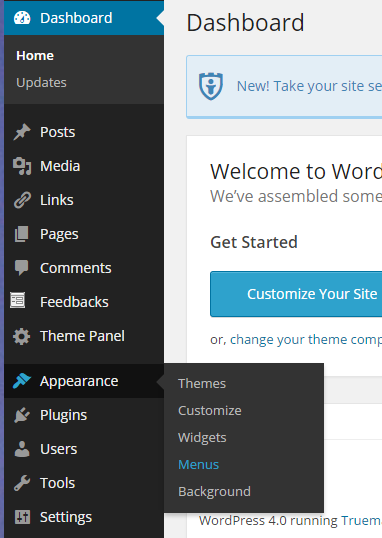Click the Posts pushpin icon
The width and height of the screenshot is (382, 538).
tap(22, 132)
